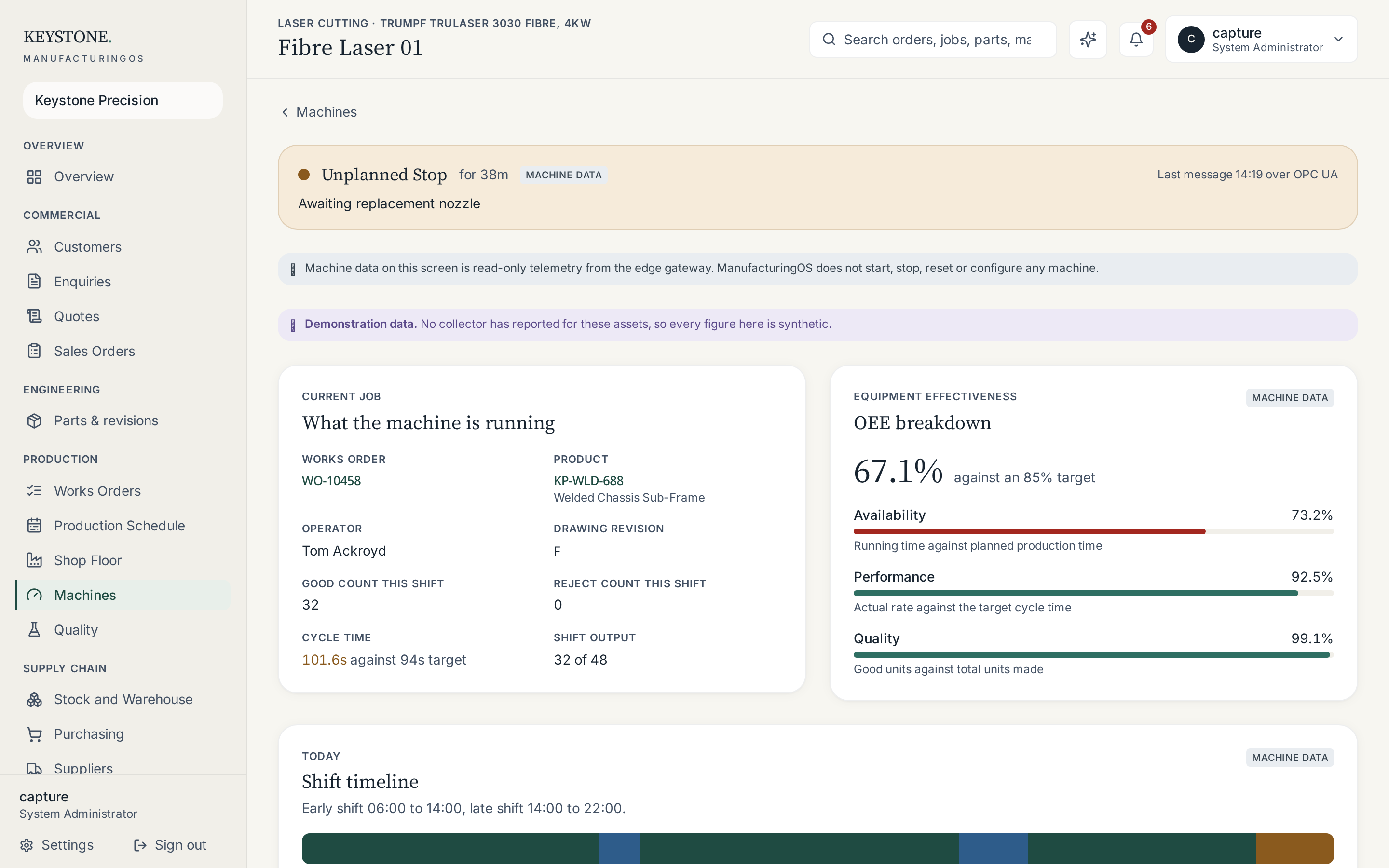Click the 101.6s cycle time value
This screenshot has width=1389, height=868.
(324, 660)
